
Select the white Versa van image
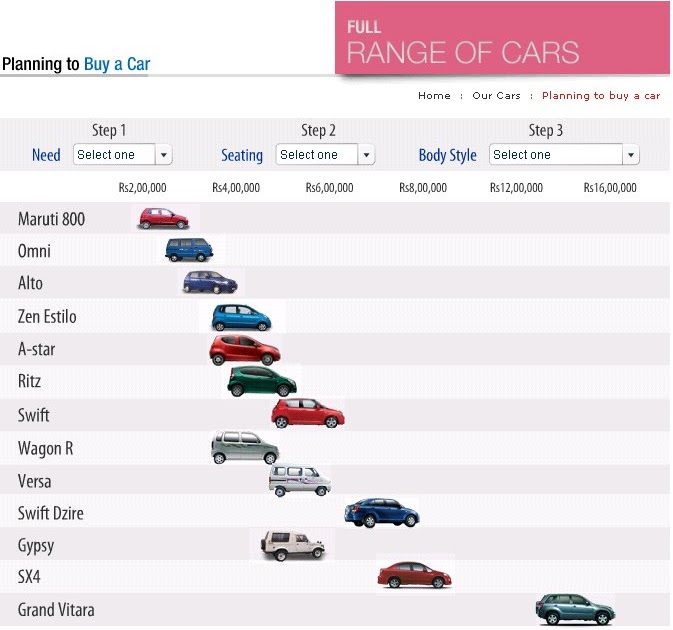coord(300,481)
